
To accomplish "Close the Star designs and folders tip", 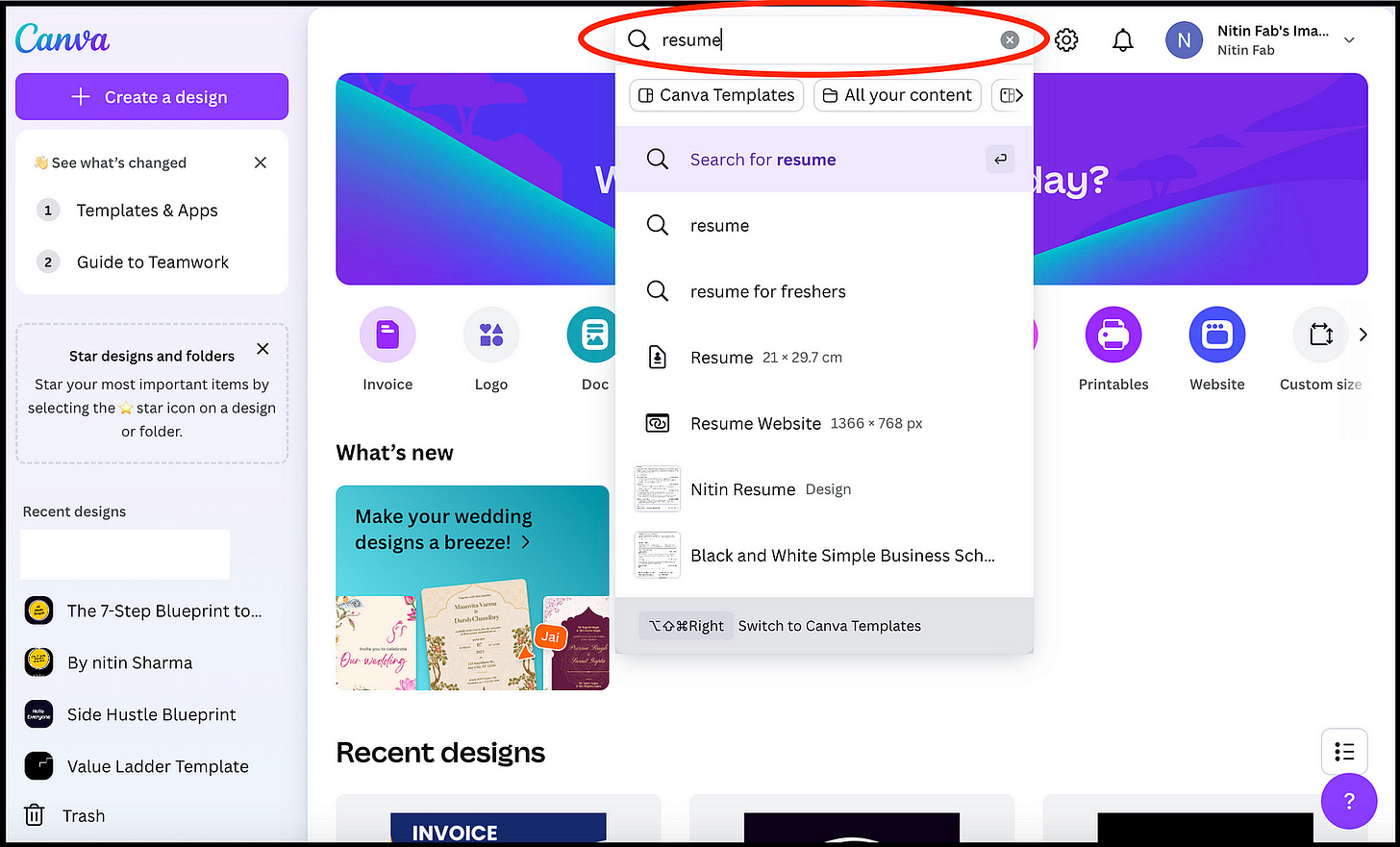I will 262,349.
